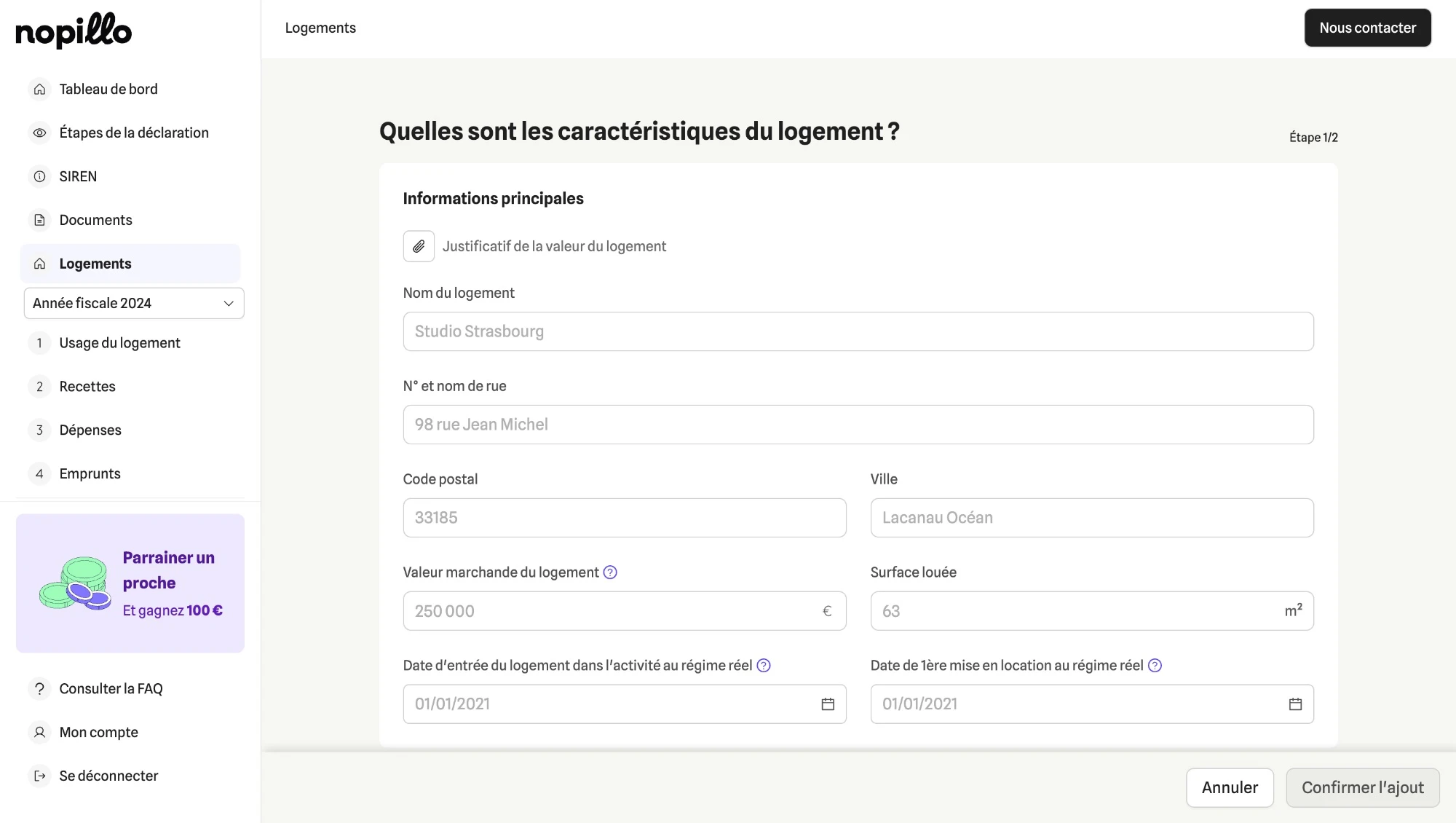
Task: Click the nopillo logo
Action: pyautogui.click(x=74, y=31)
